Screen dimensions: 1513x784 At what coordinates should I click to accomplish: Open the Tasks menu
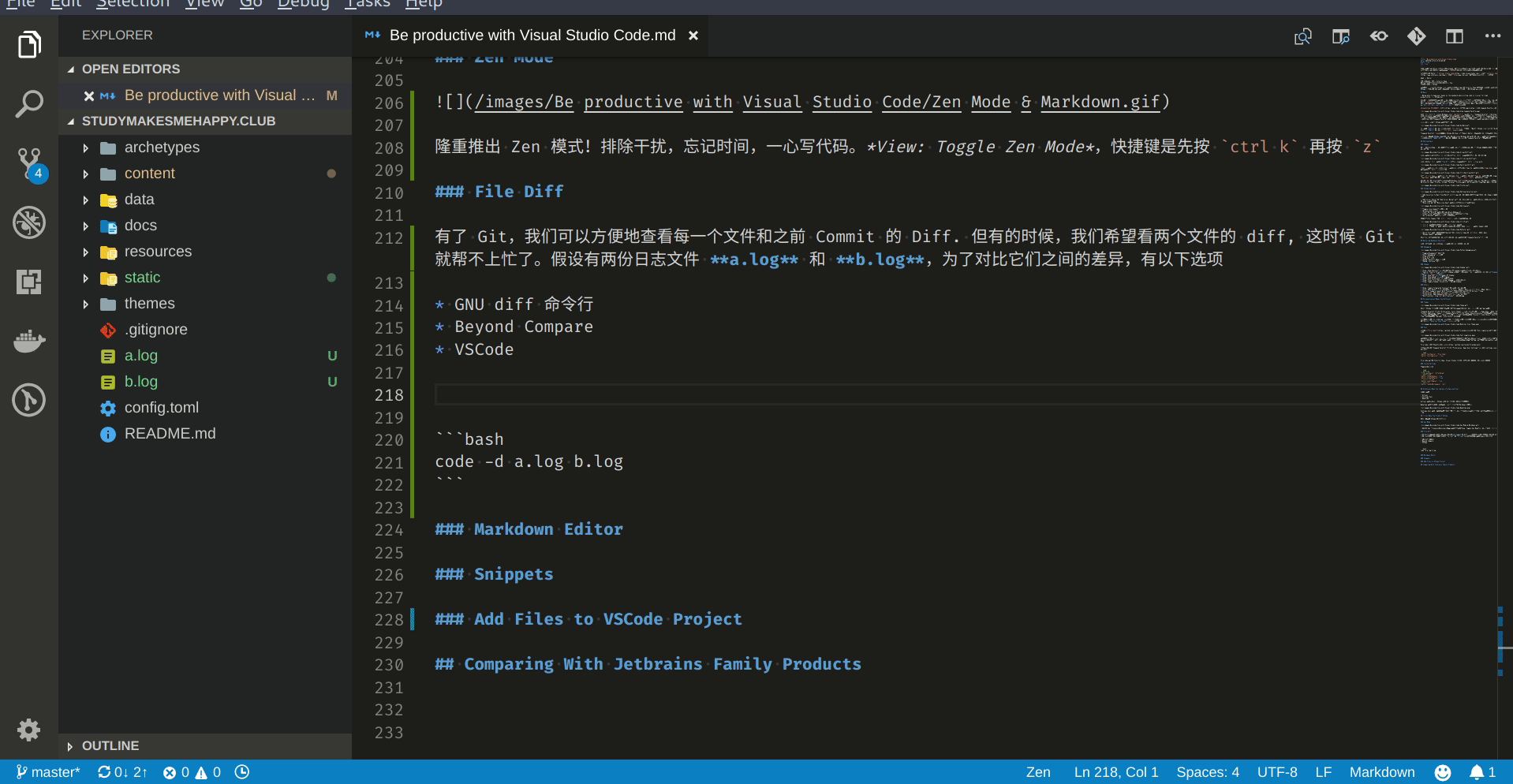[367, 4]
